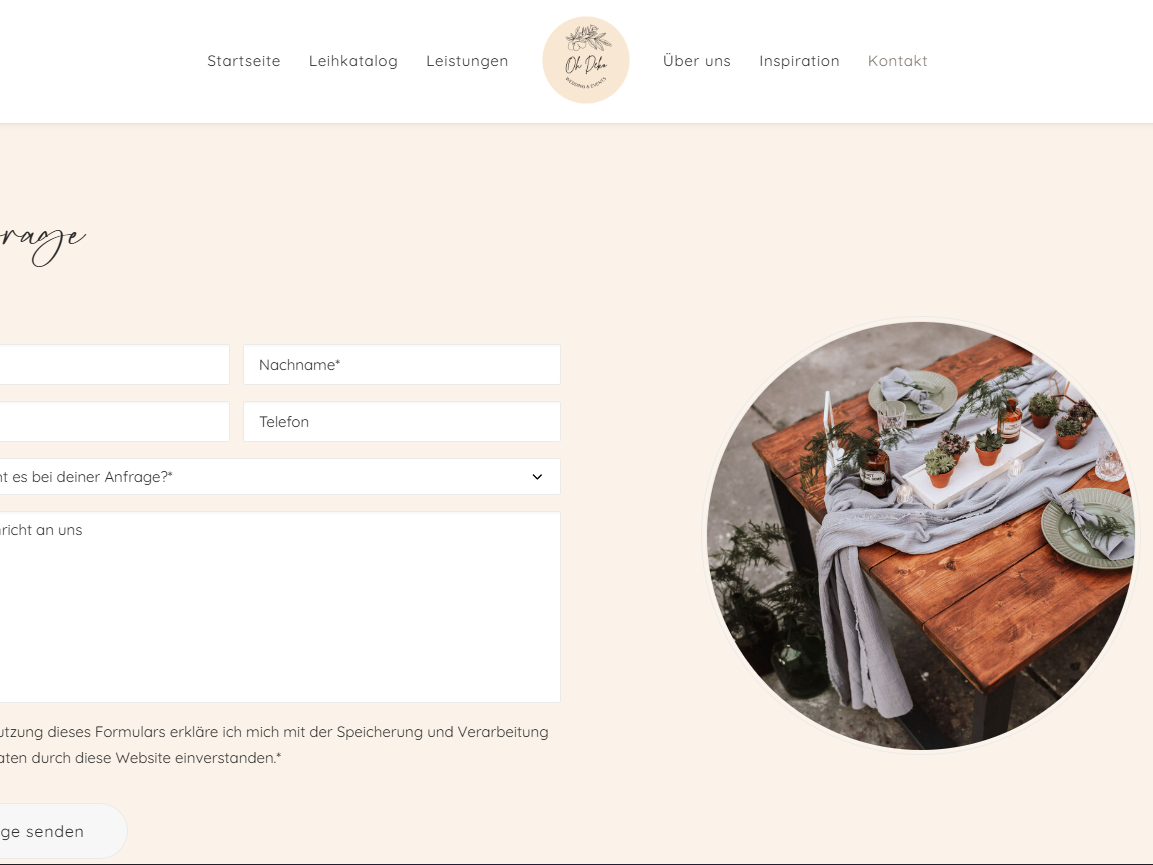Select the Kontakt menu item
The width and height of the screenshot is (1153, 865).
coord(897,61)
